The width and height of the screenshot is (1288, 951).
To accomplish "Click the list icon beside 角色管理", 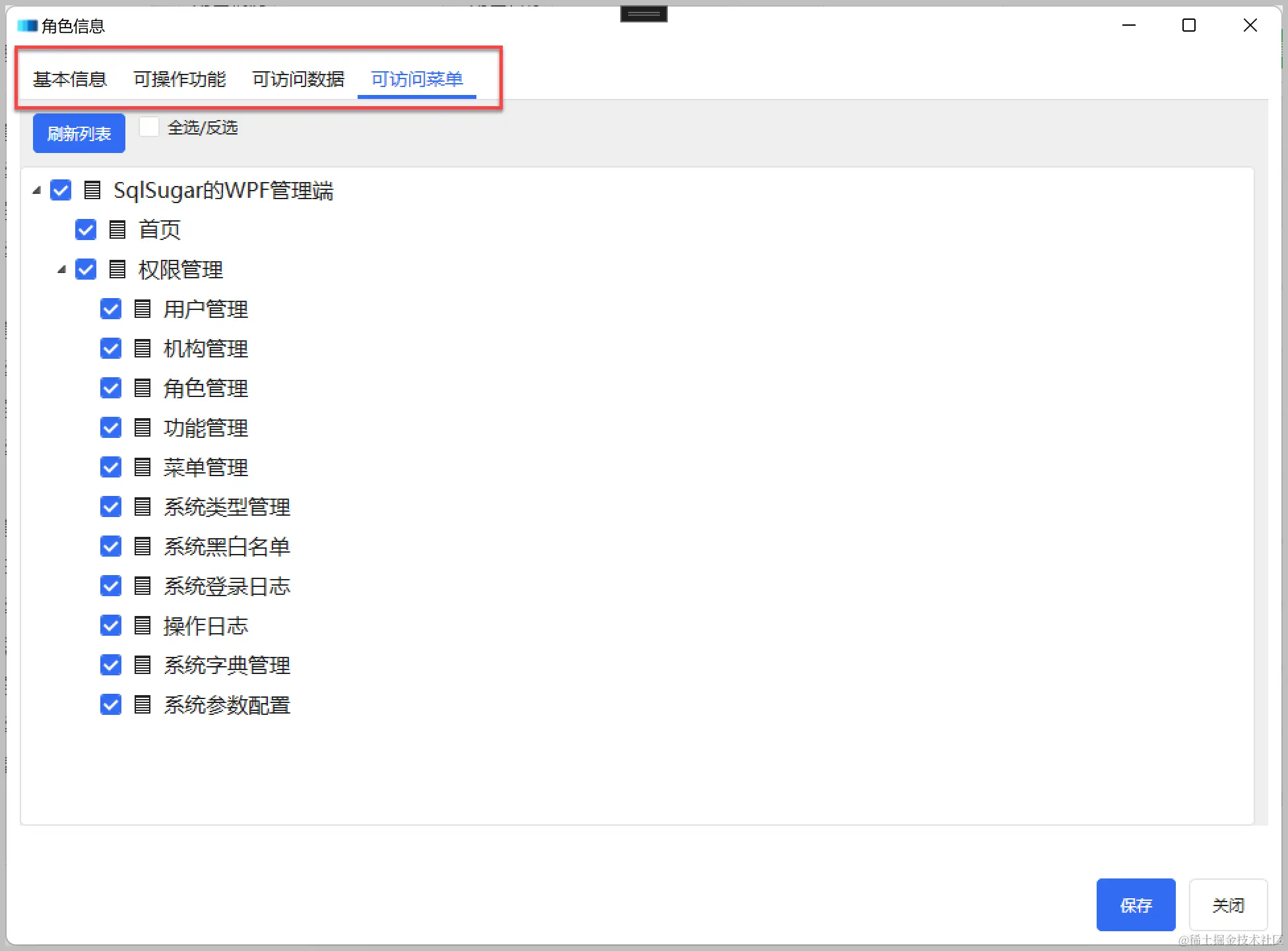I will click(143, 388).
